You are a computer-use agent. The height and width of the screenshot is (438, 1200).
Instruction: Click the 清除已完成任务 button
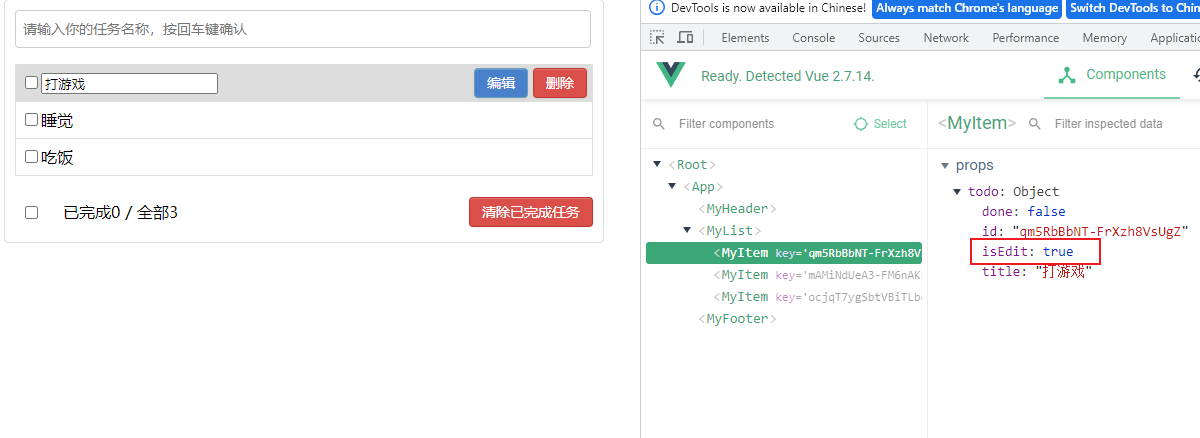tap(530, 212)
